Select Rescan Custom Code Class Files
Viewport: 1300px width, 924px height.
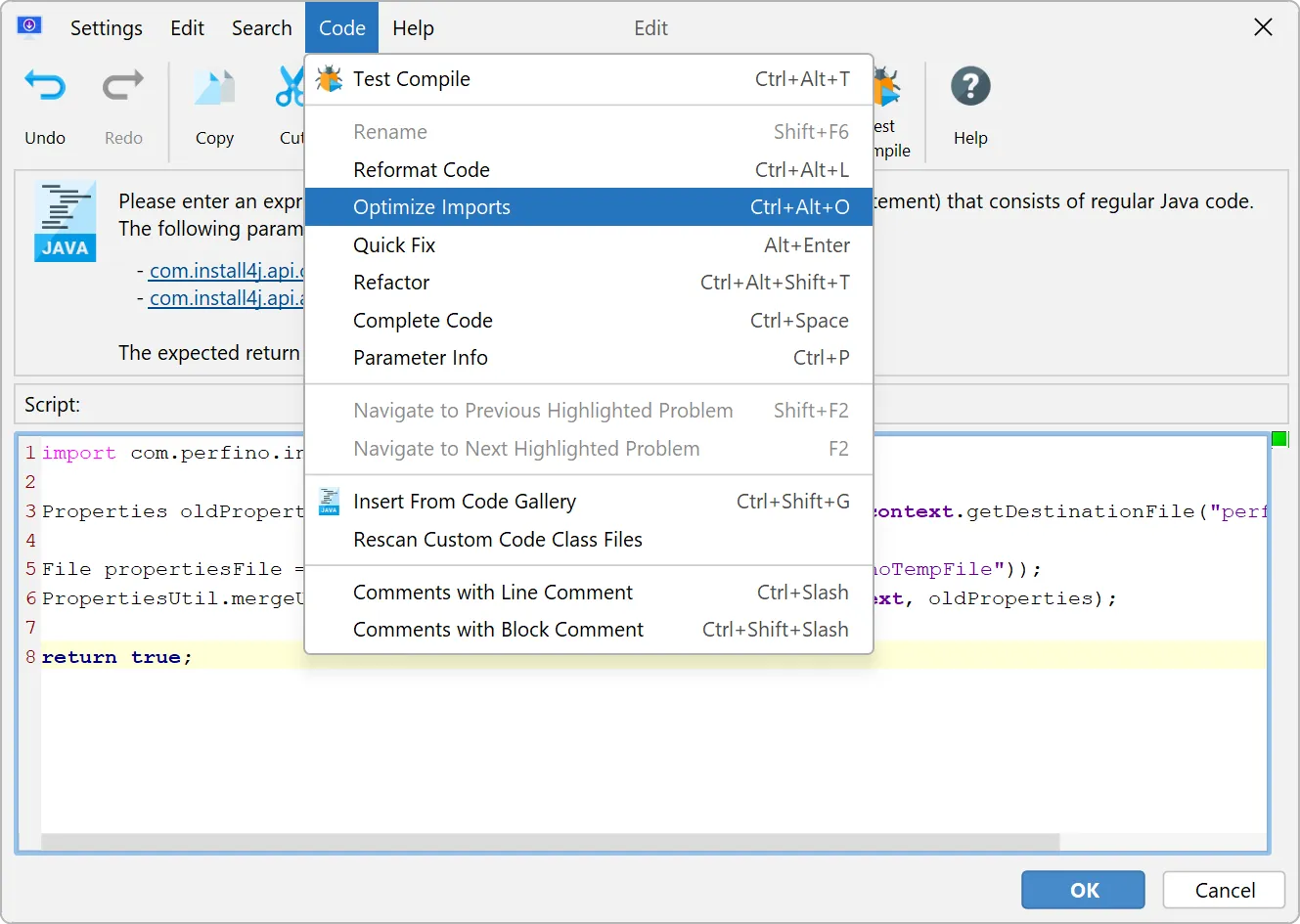click(x=589, y=540)
